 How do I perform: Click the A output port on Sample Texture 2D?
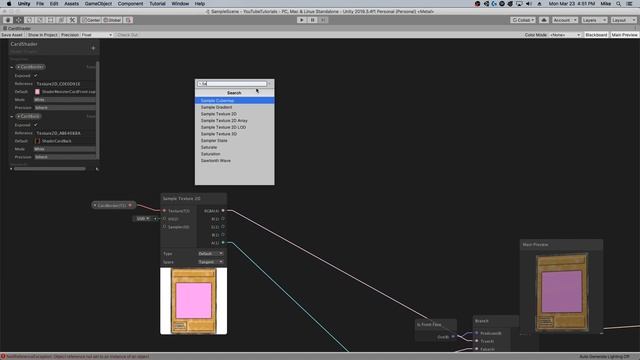(x=223, y=242)
